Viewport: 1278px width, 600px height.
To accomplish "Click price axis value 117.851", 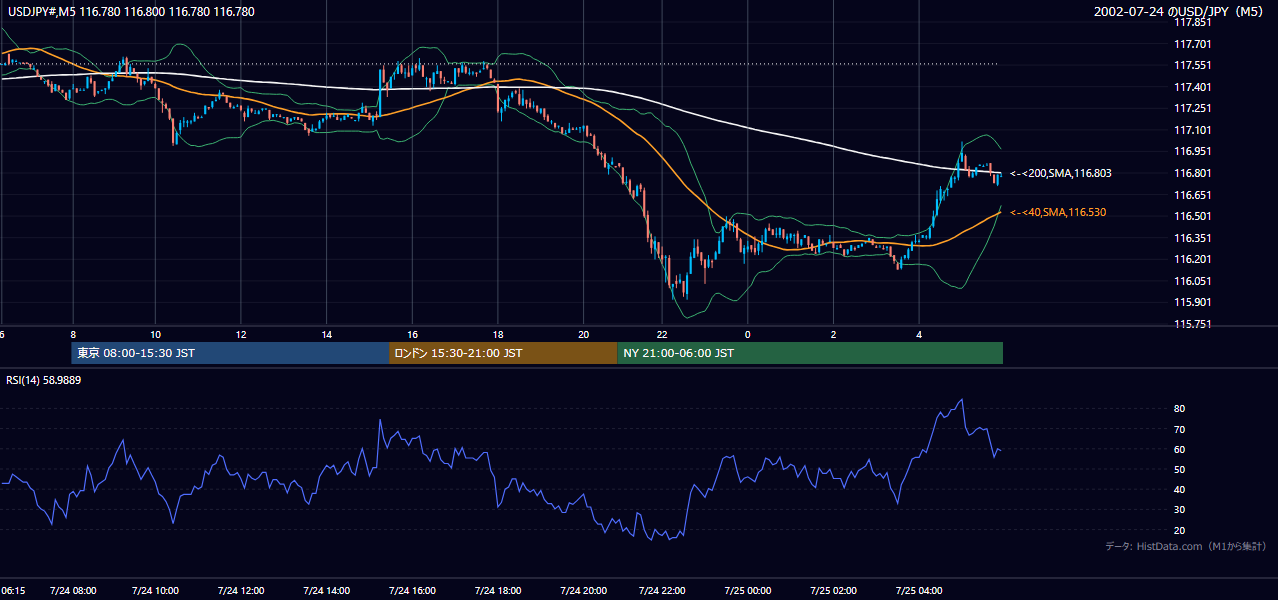I will pyautogui.click(x=1194, y=22).
